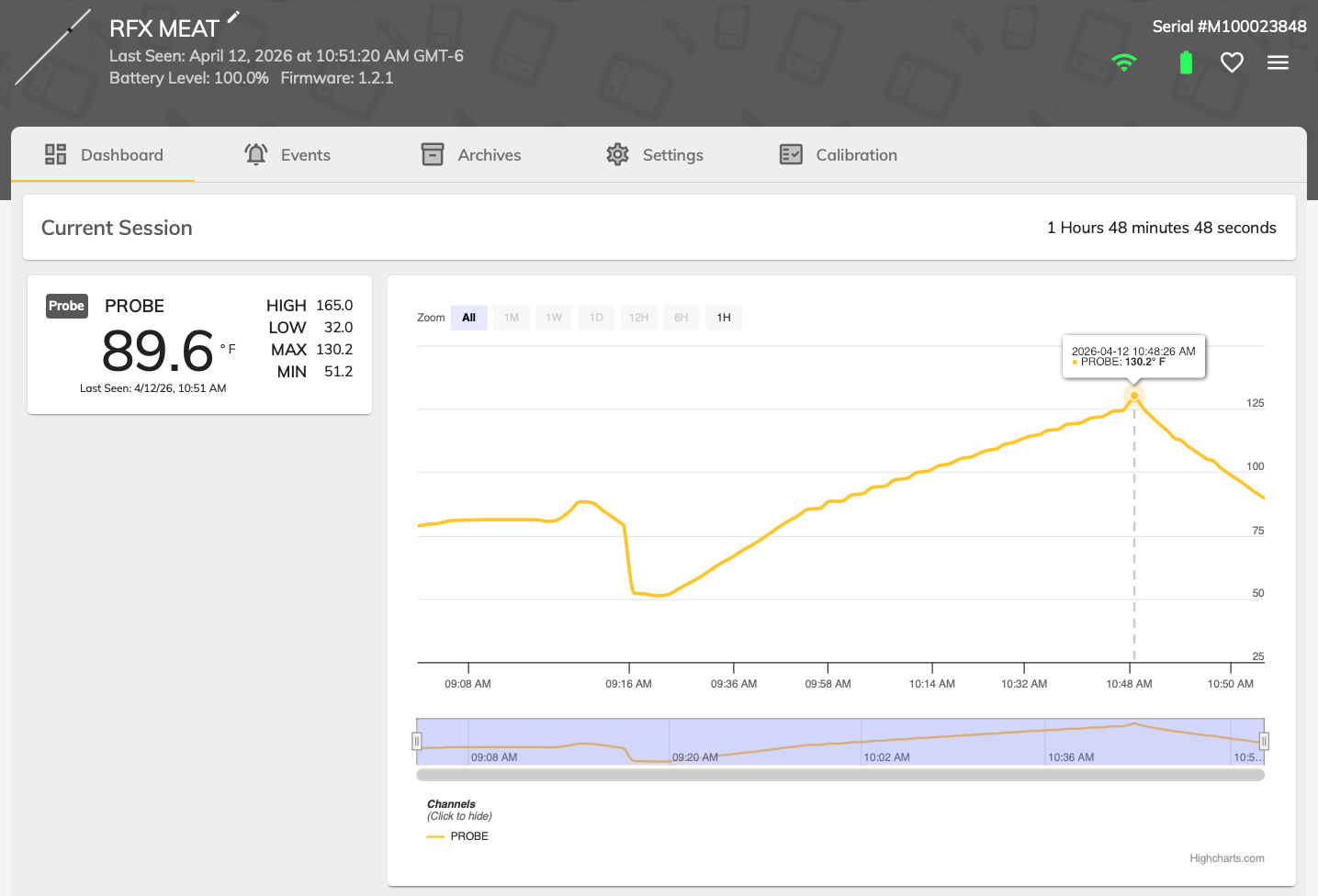Viewport: 1318px width, 896px height.
Task: Click the probe thermometer device icon
Action: pyautogui.click(x=53, y=47)
